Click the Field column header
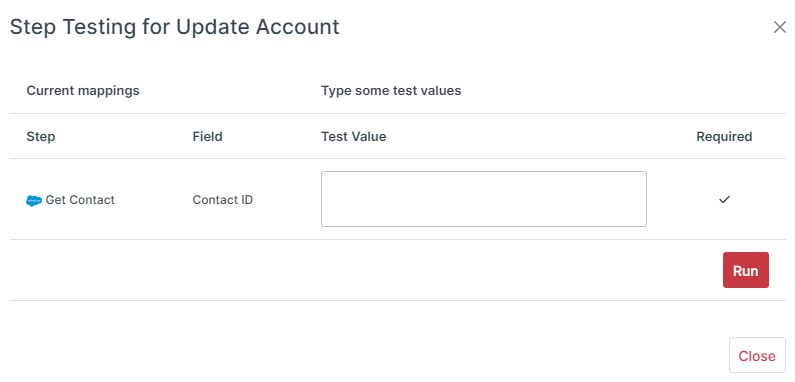 point(207,136)
